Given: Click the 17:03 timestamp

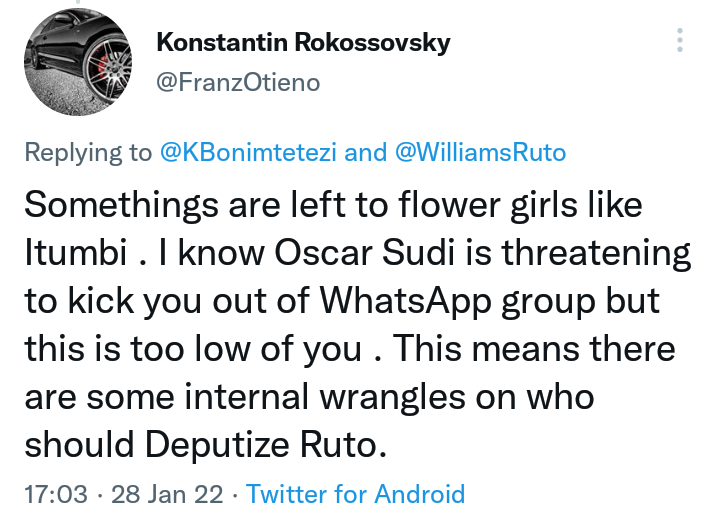Looking at the screenshot, I should (56, 494).
